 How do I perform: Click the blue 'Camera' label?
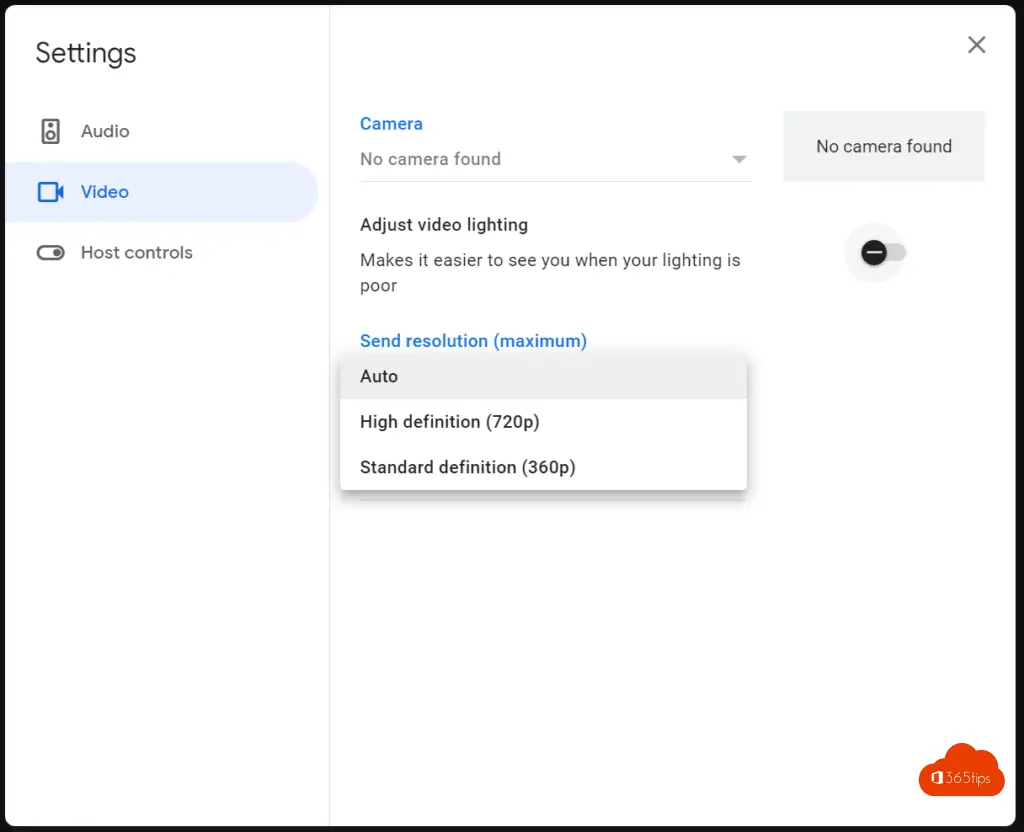point(391,124)
